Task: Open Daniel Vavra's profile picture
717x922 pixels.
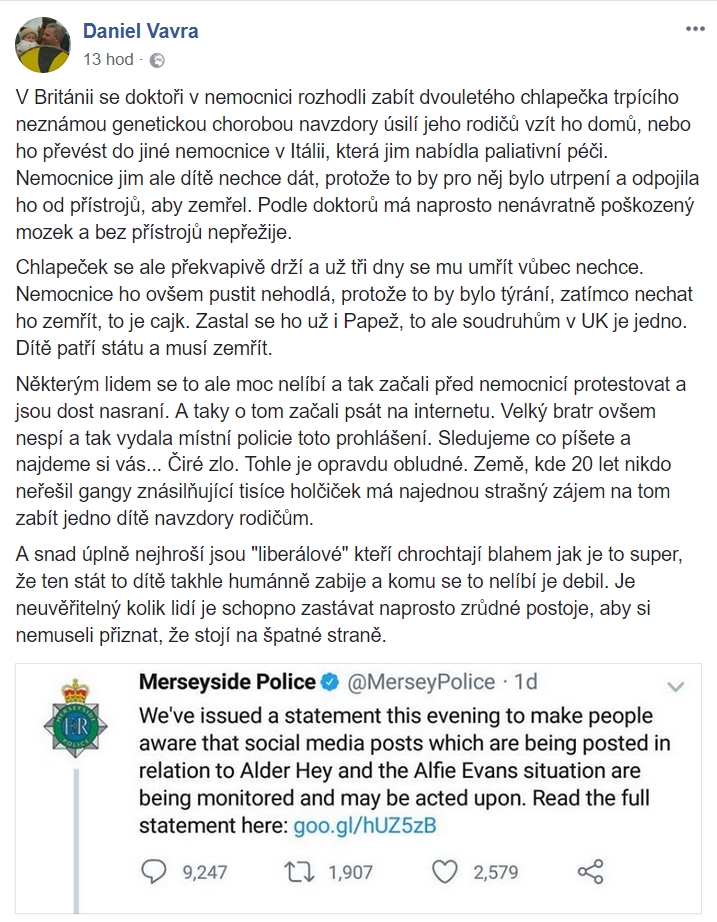Action: [42, 45]
